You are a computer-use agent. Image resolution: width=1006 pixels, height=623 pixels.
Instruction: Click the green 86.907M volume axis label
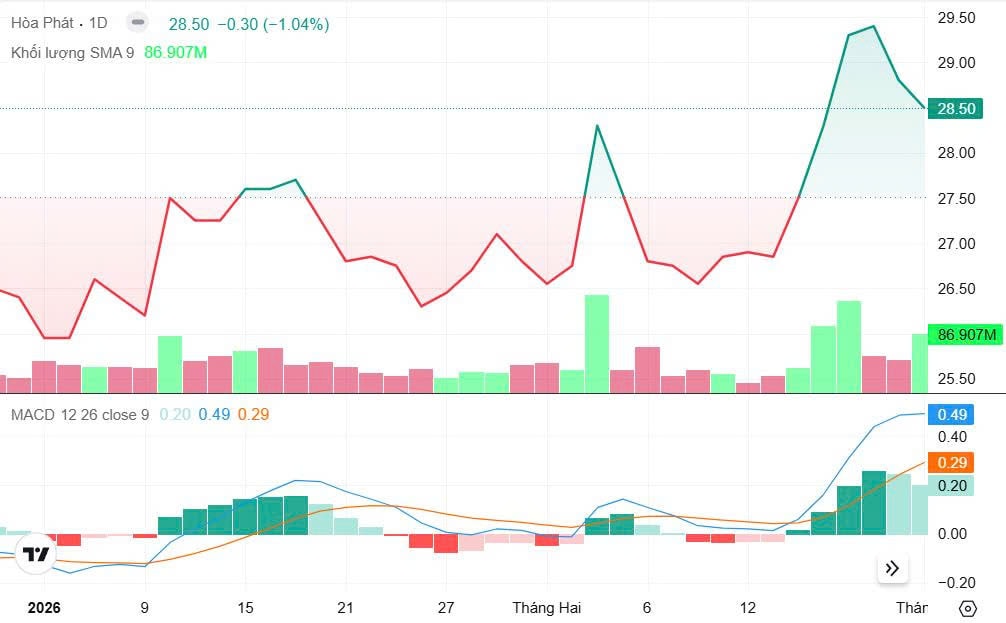point(964,335)
